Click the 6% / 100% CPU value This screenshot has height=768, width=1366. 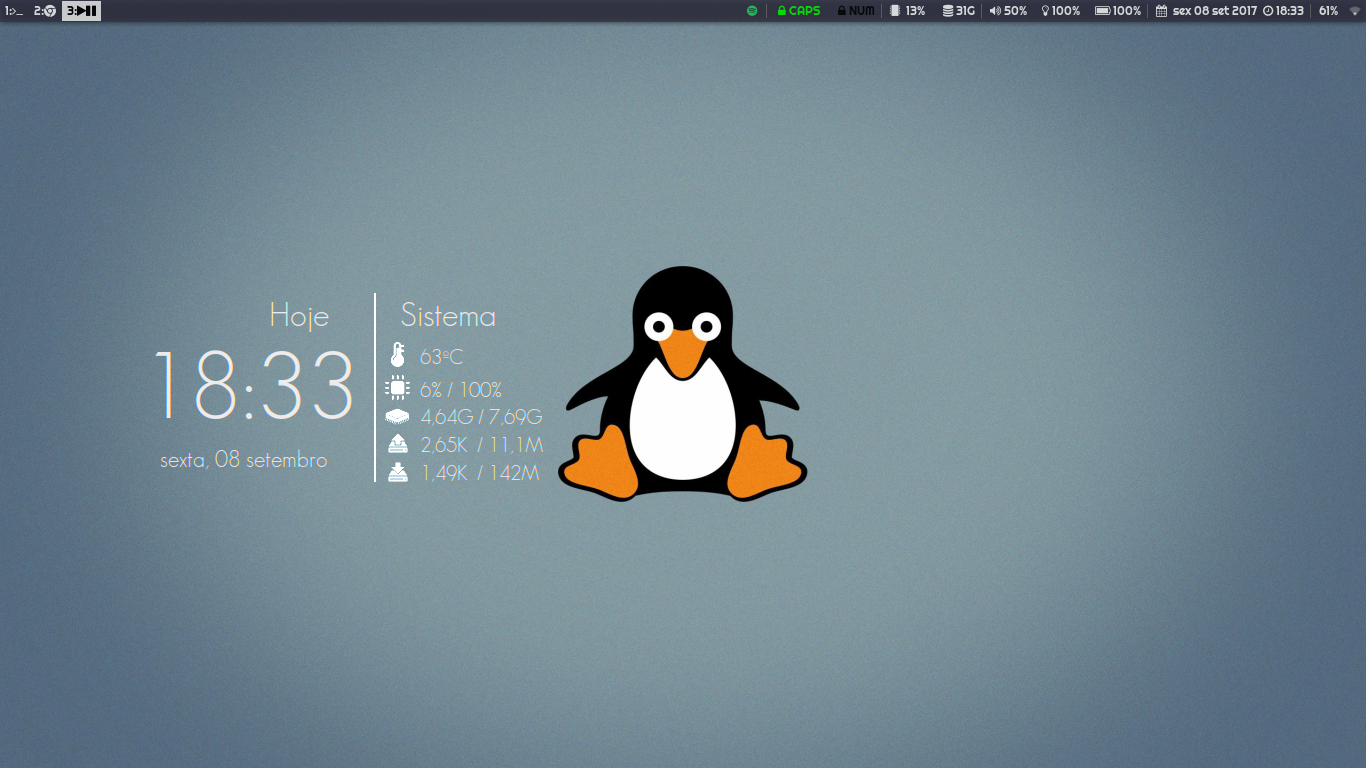(x=460, y=390)
